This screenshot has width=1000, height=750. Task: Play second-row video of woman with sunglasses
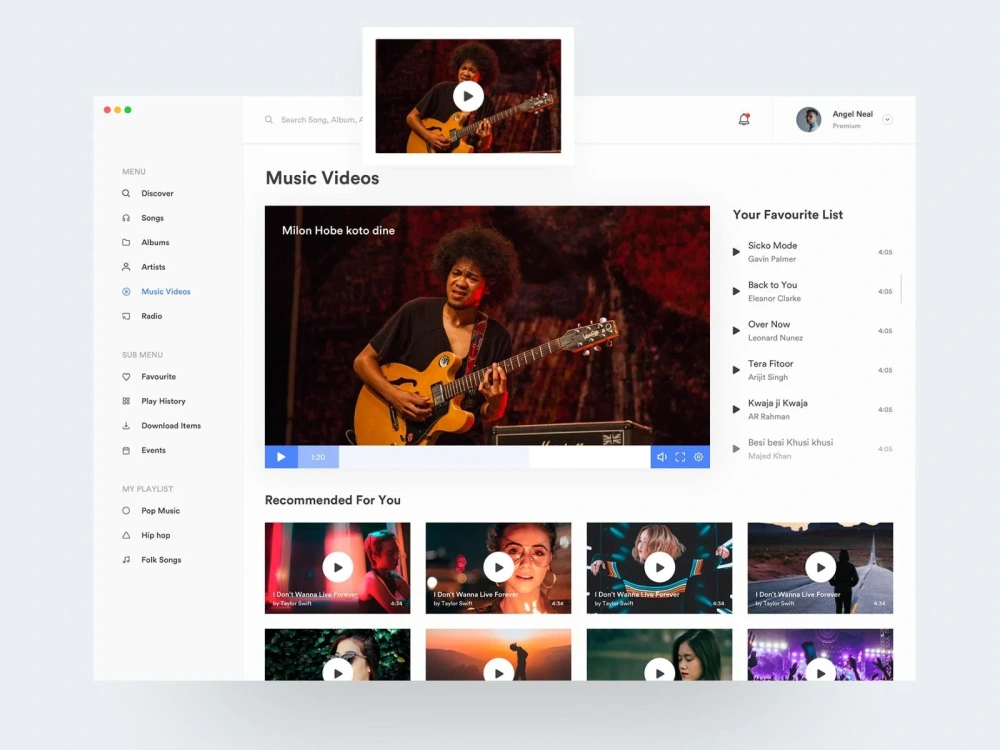(x=337, y=671)
